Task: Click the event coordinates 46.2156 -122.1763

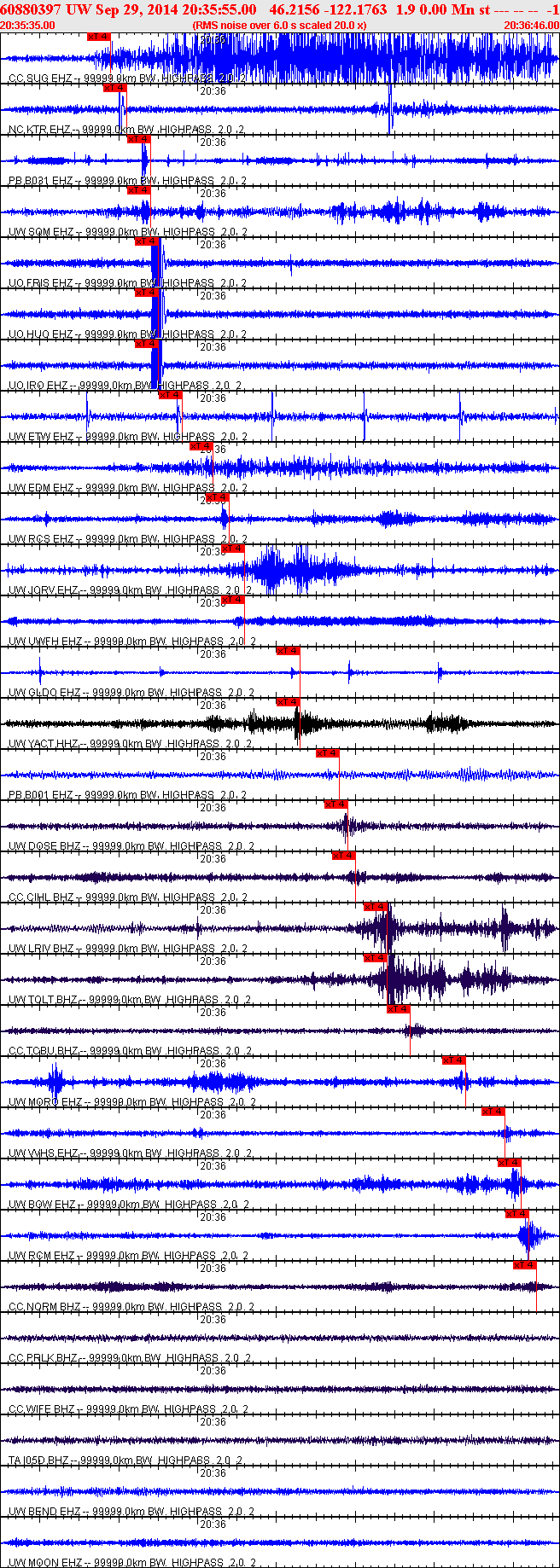Action: [328, 9]
